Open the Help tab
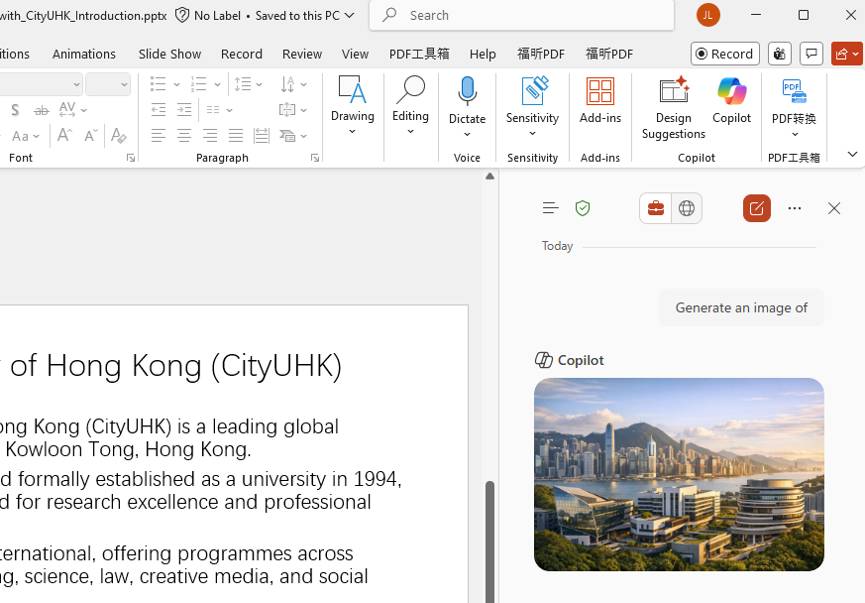This screenshot has width=865, height=603. coord(483,54)
